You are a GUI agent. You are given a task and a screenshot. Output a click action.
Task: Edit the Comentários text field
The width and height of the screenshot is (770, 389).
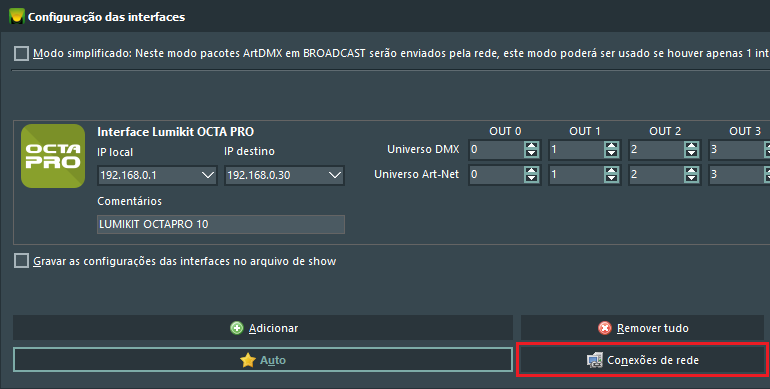coord(221,224)
